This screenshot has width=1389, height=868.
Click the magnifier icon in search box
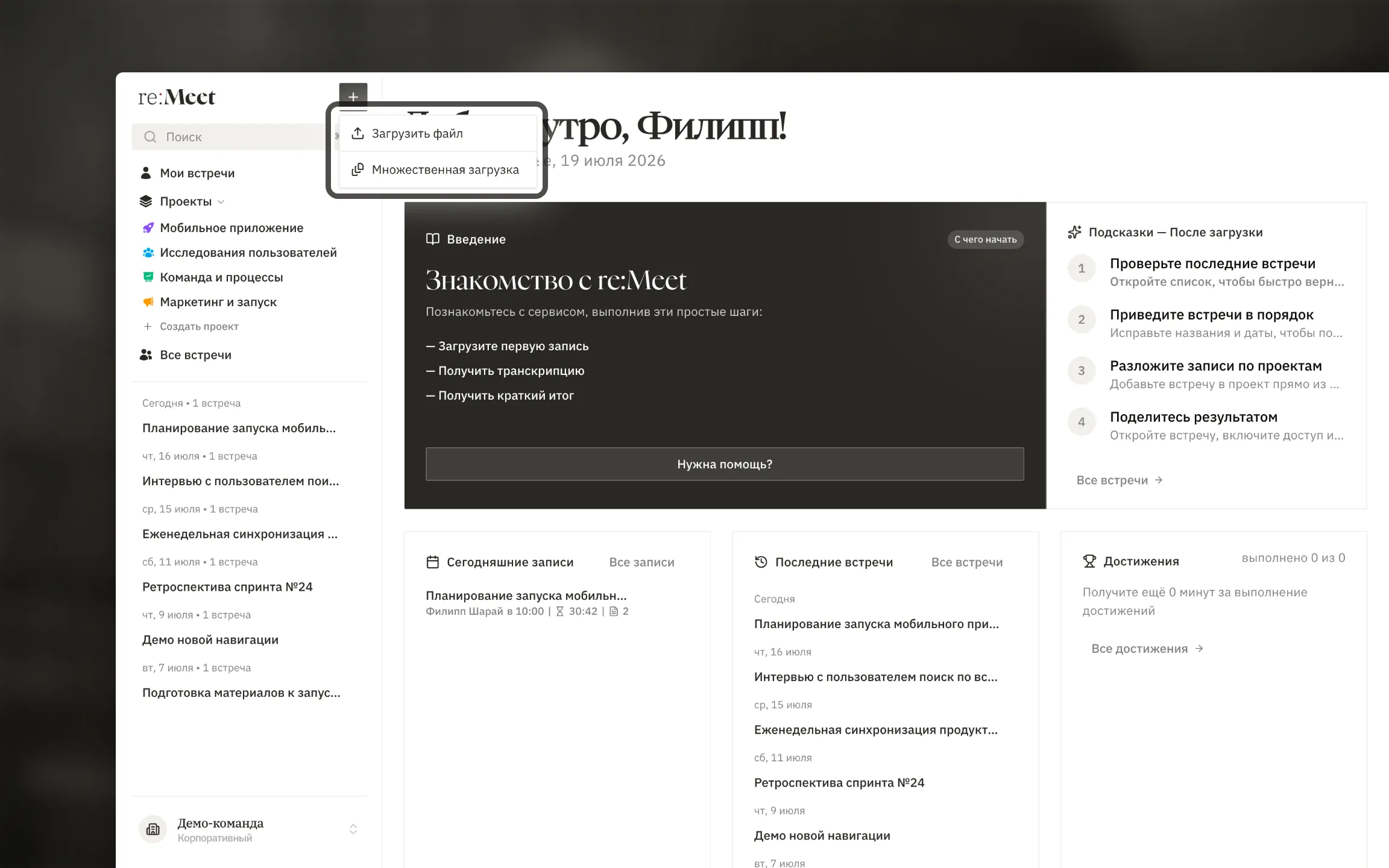pos(150,137)
